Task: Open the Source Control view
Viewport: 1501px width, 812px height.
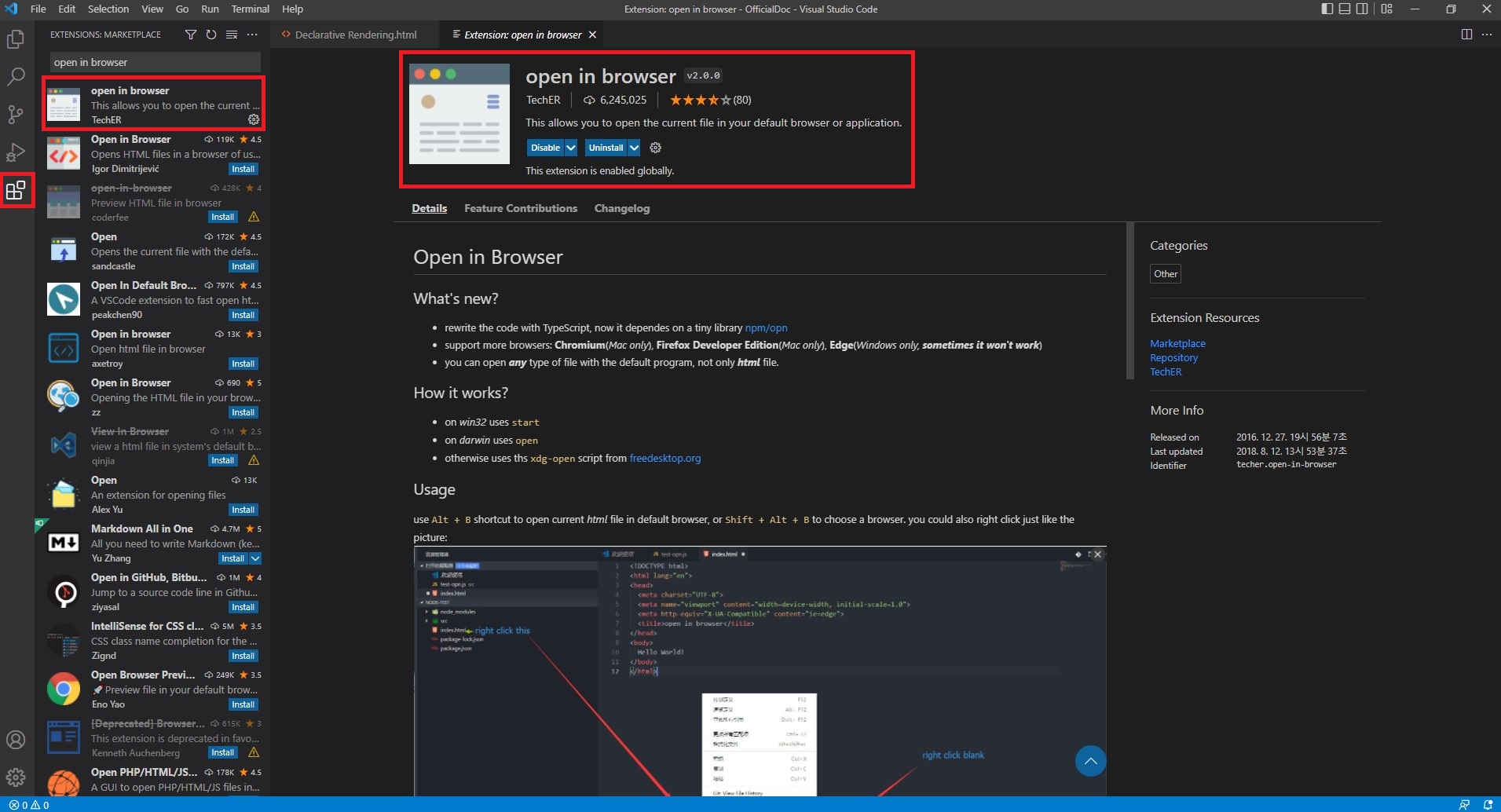Action: point(16,115)
